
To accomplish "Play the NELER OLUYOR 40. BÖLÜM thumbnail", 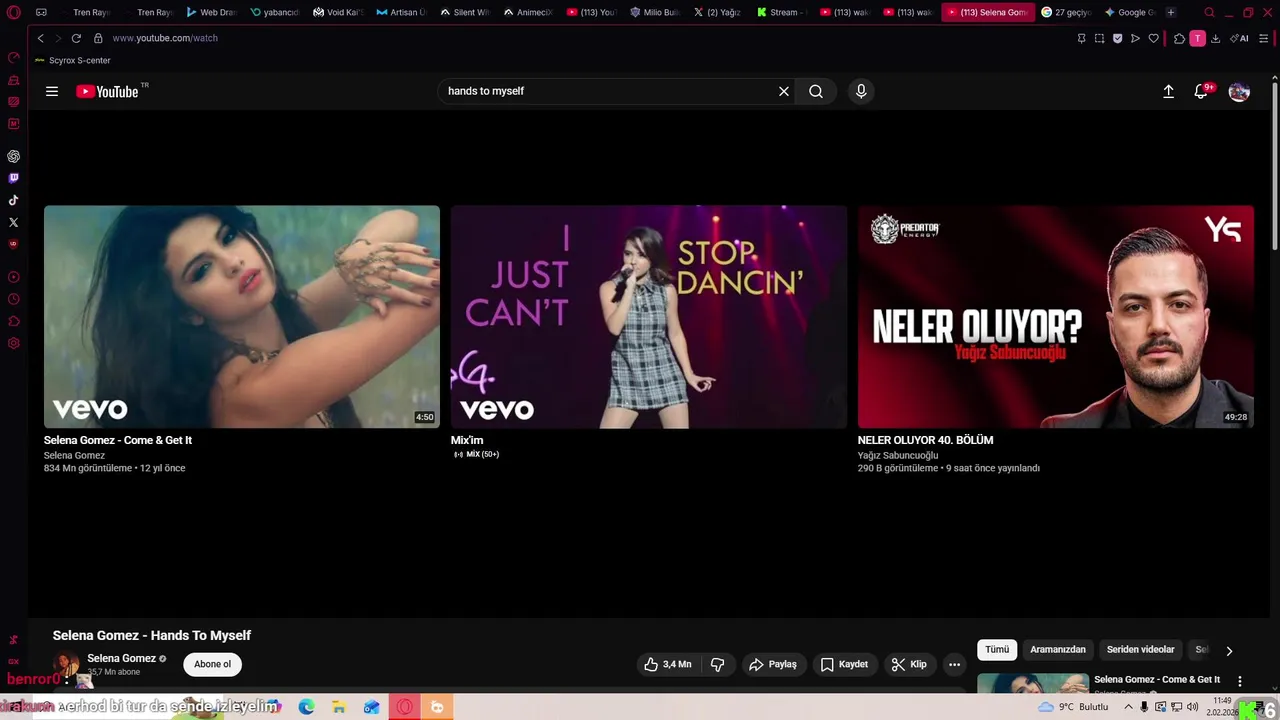I will 1056,317.
